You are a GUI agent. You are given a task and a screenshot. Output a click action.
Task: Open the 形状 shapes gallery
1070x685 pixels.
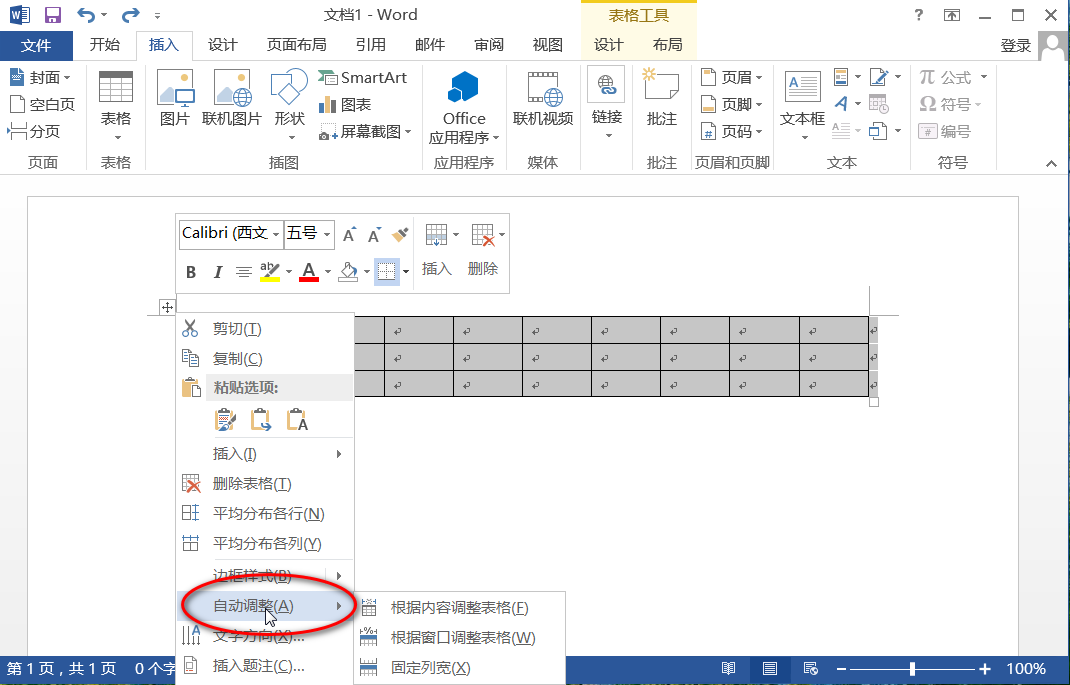pyautogui.click(x=289, y=106)
